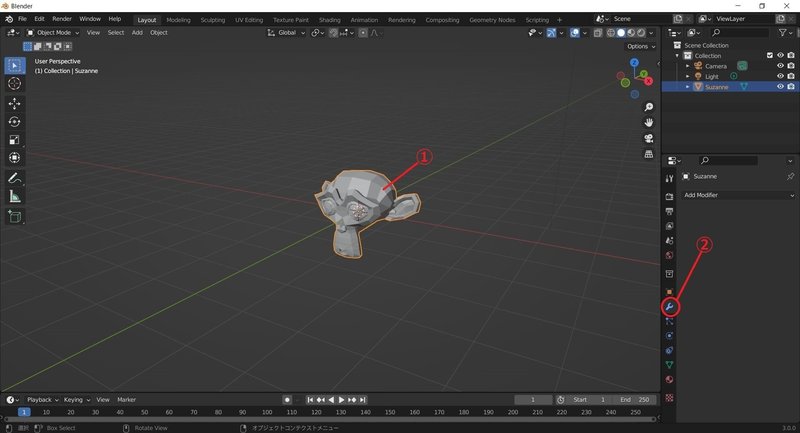Viewport: 800px width, 433px height.
Task: Open the Add Modifier dropdown
Action: [x=738, y=195]
